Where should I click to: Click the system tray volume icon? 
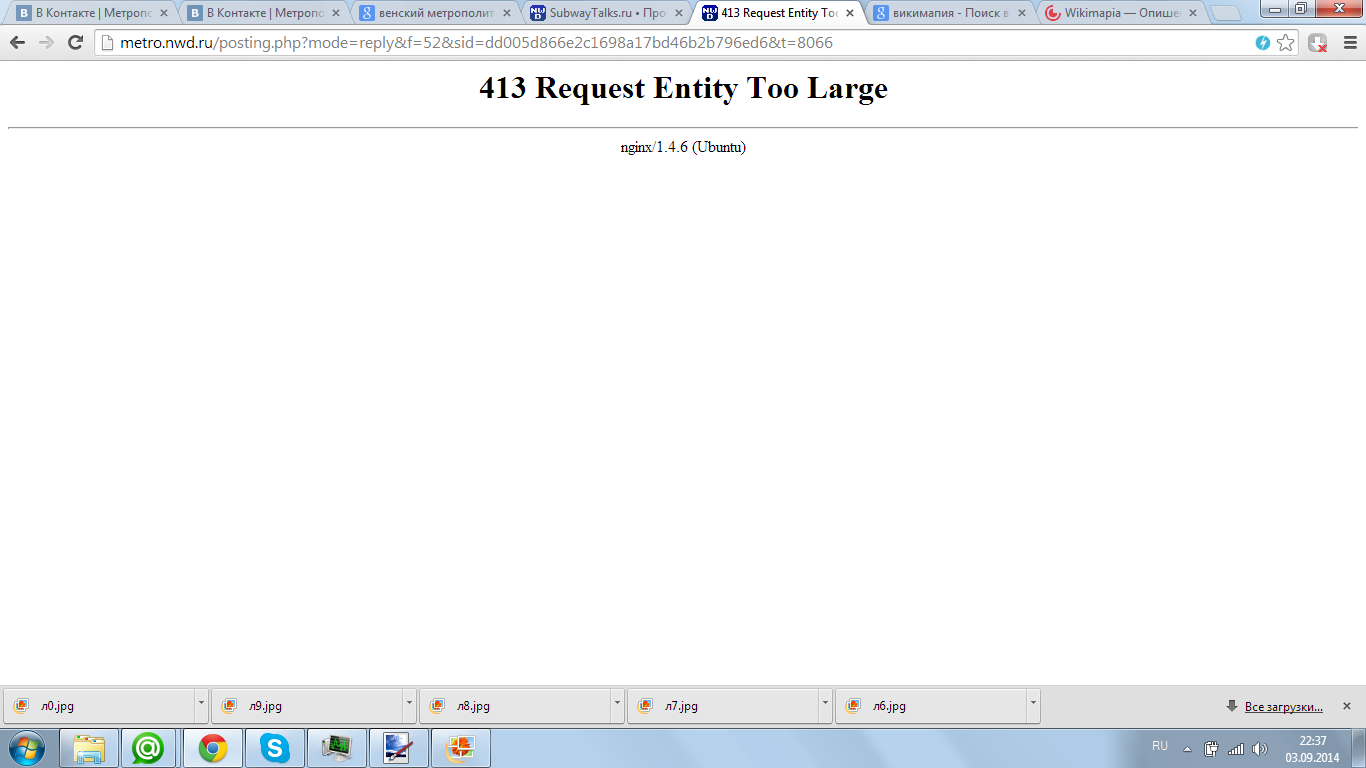1259,749
